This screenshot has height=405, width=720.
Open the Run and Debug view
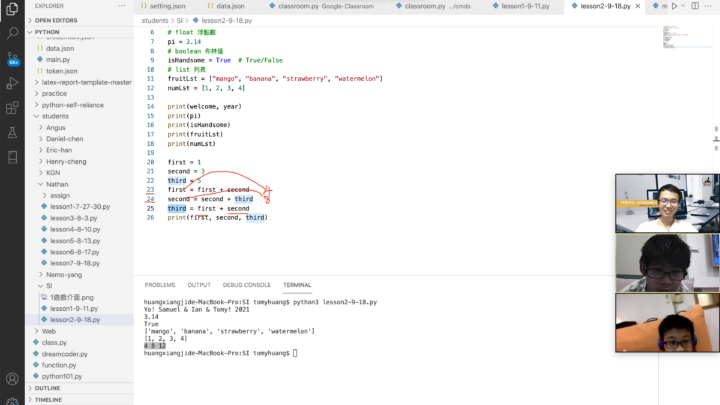(x=12, y=83)
